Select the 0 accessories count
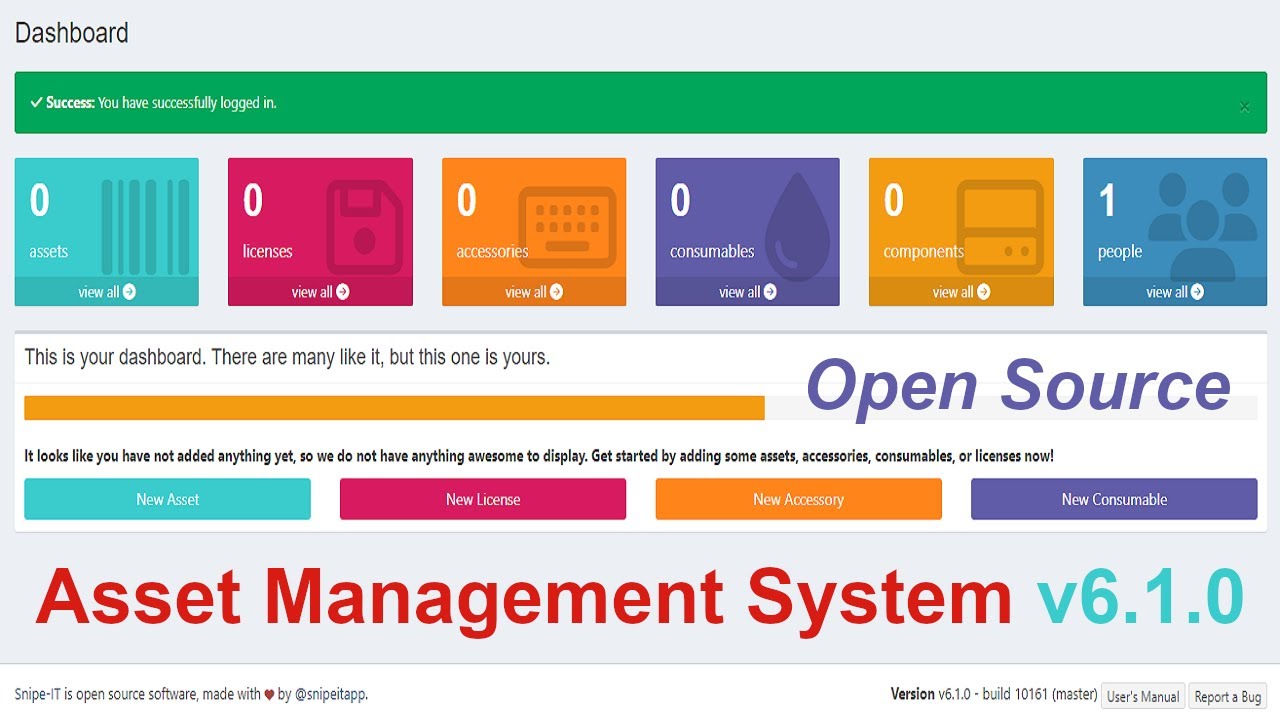 point(467,201)
